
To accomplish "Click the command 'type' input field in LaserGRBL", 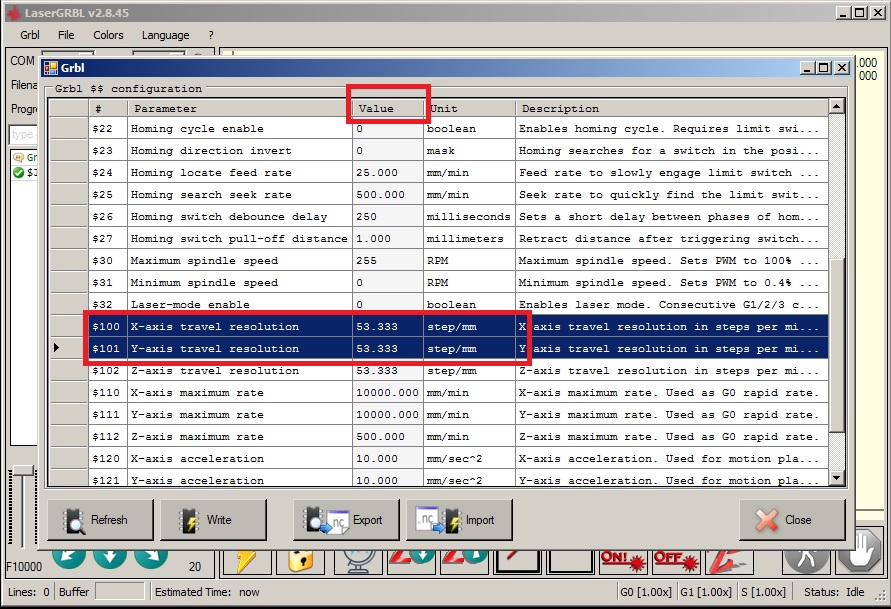I will 24,135.
